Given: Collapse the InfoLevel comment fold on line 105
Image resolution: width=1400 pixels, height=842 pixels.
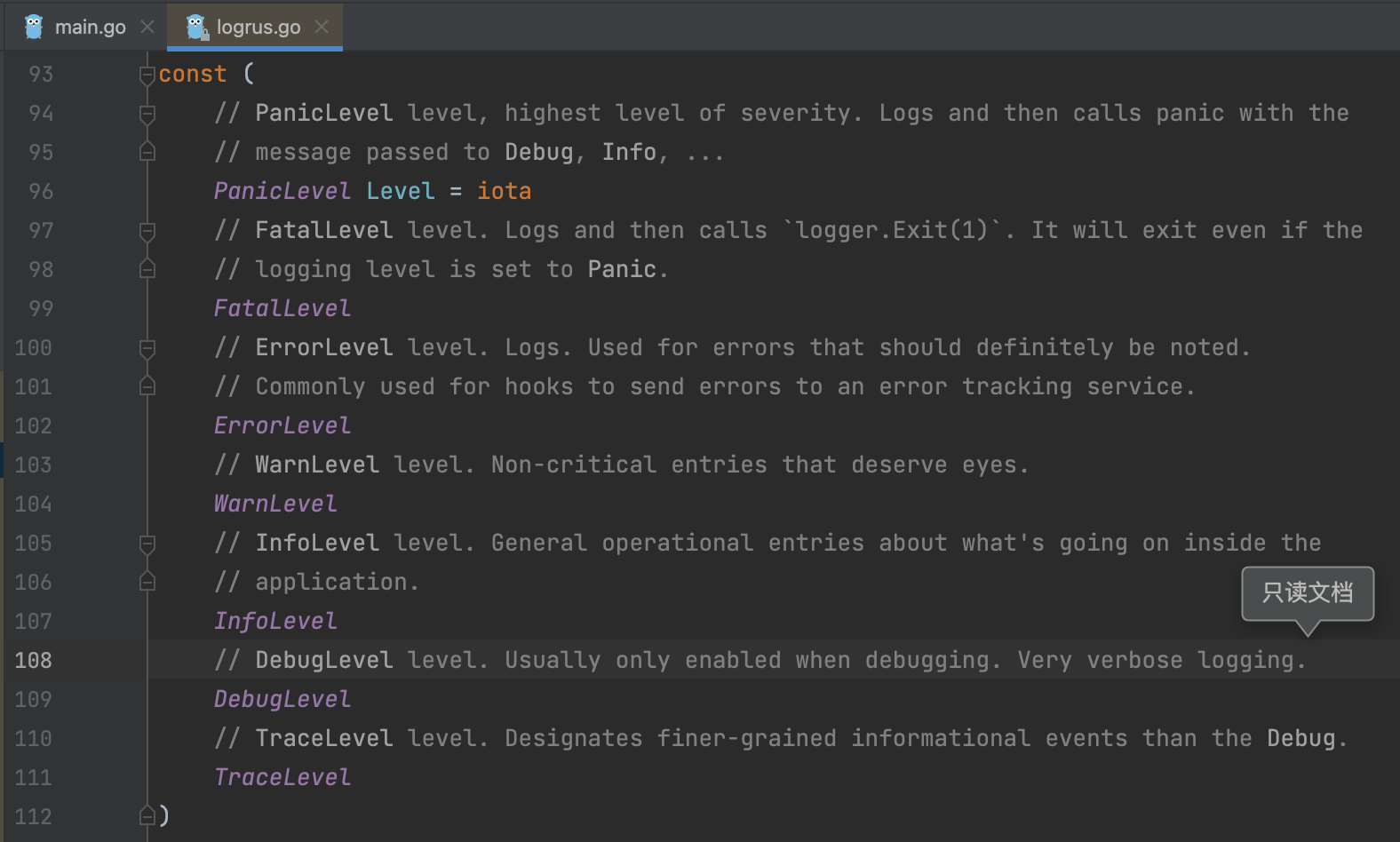Looking at the screenshot, I should (x=147, y=544).
